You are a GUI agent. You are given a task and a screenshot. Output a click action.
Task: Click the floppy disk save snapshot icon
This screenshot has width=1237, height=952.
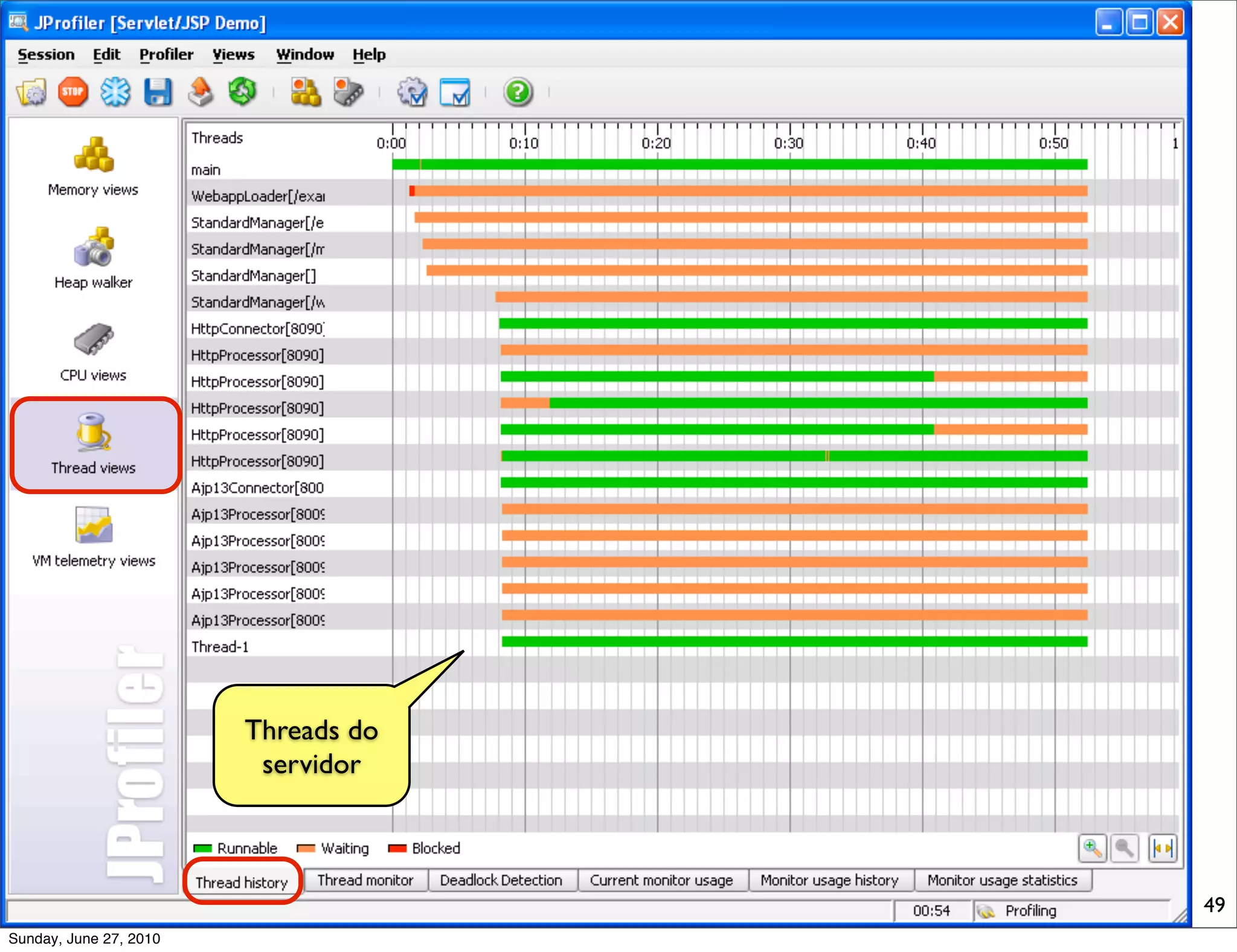click(158, 92)
